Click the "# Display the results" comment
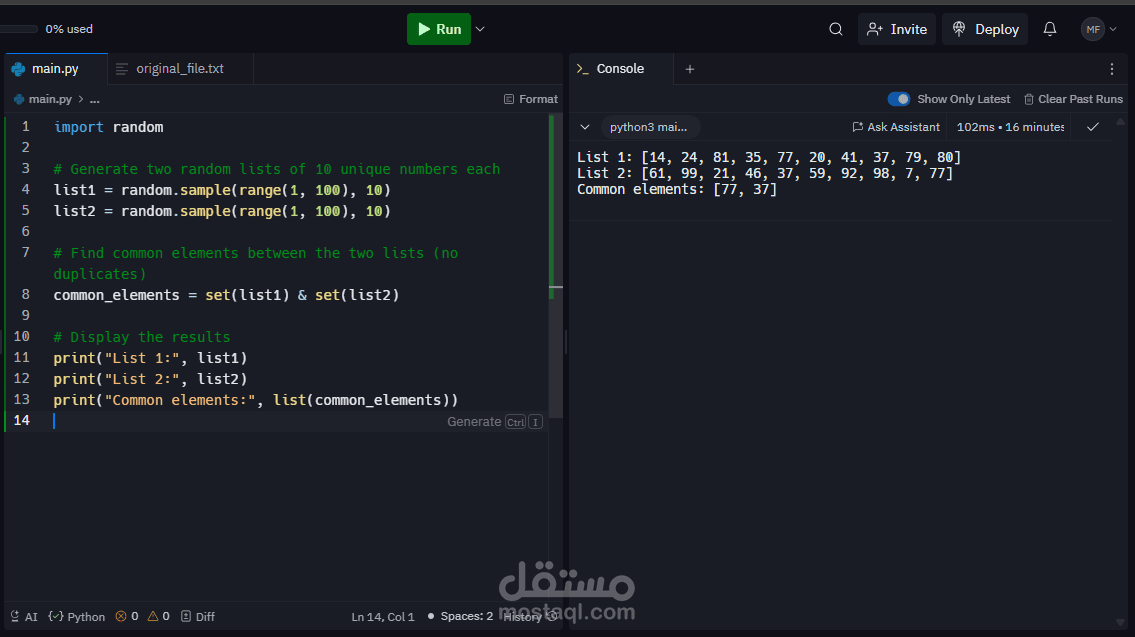 (142, 337)
